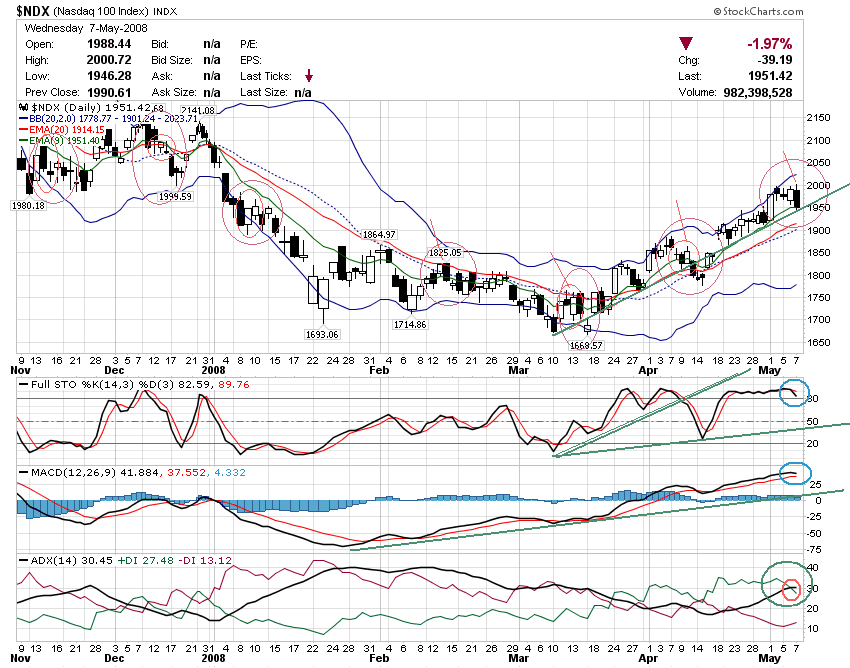Click the -75 label on the MACD axis
This screenshot has width=850, height=668.
(814, 550)
